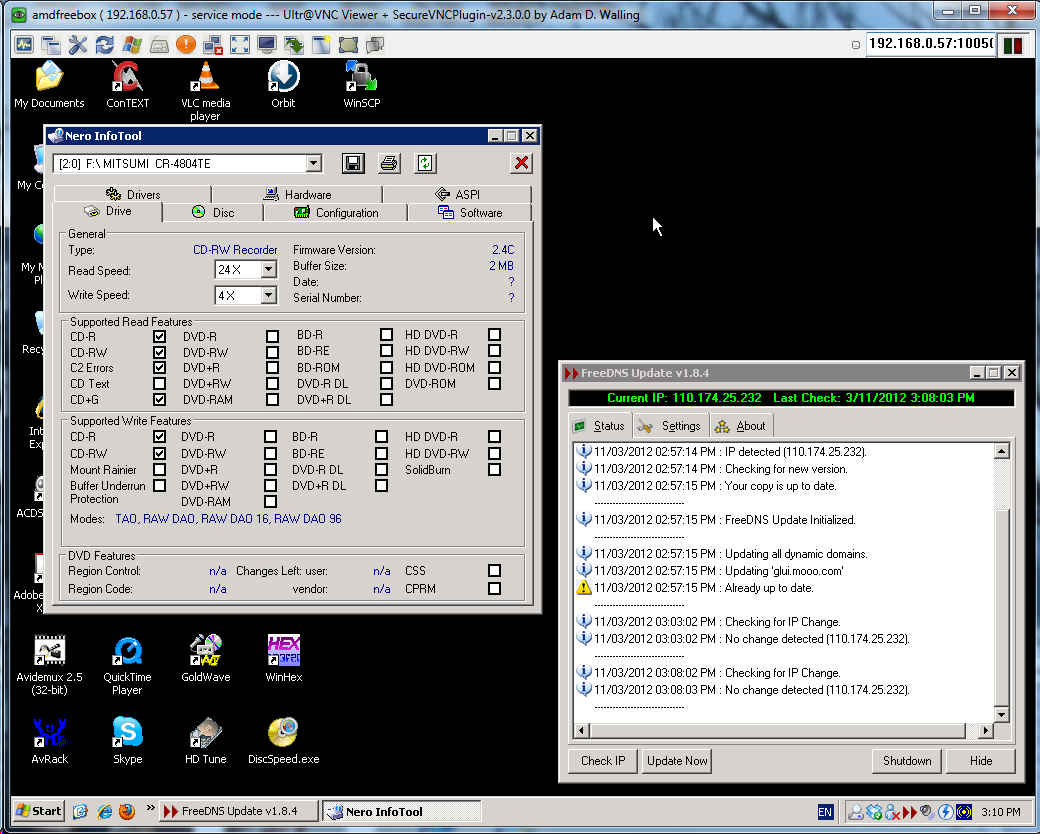
Task: Toggle Mount Rainier write checkbox
Action: click(x=159, y=470)
